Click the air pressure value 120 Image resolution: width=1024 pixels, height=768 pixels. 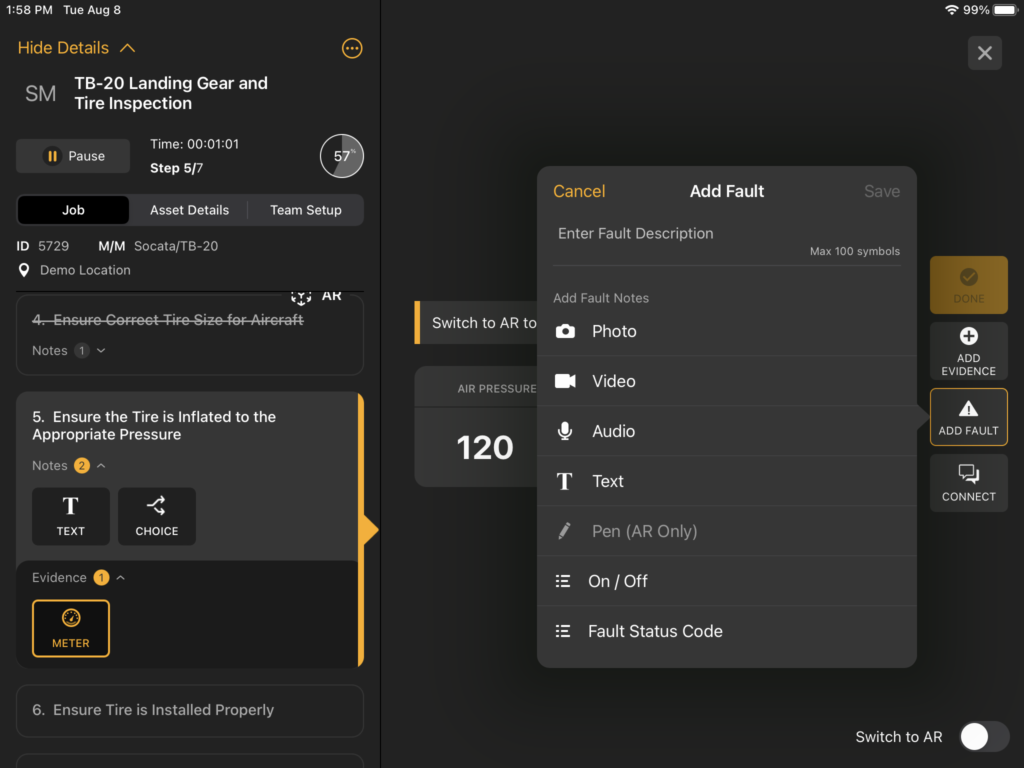pos(485,448)
